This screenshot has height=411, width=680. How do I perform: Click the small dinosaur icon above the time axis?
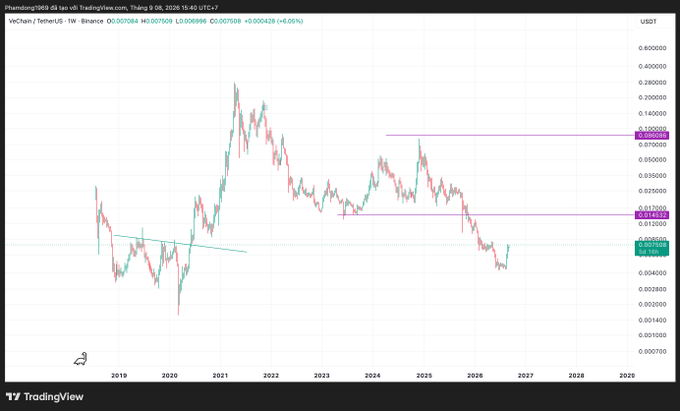81,359
